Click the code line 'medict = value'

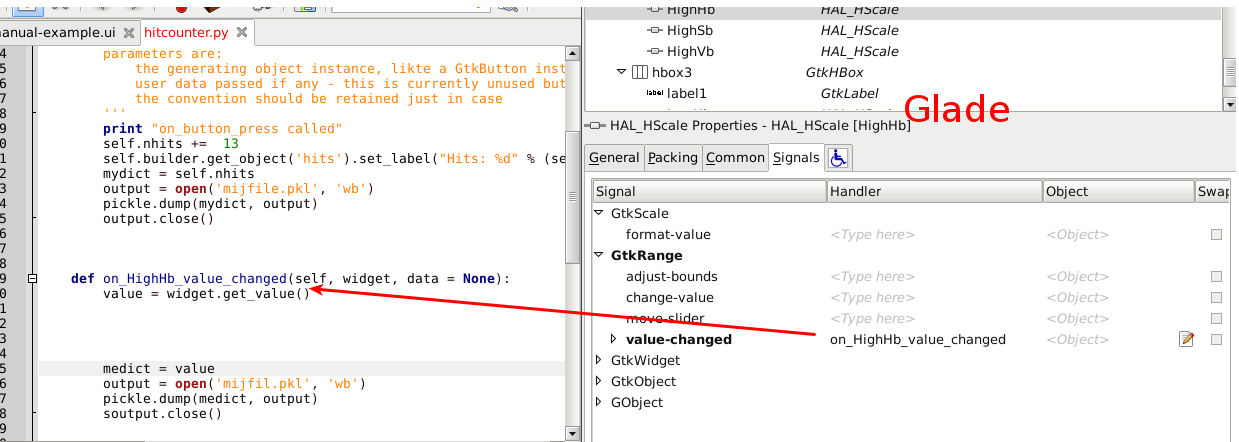(158, 368)
